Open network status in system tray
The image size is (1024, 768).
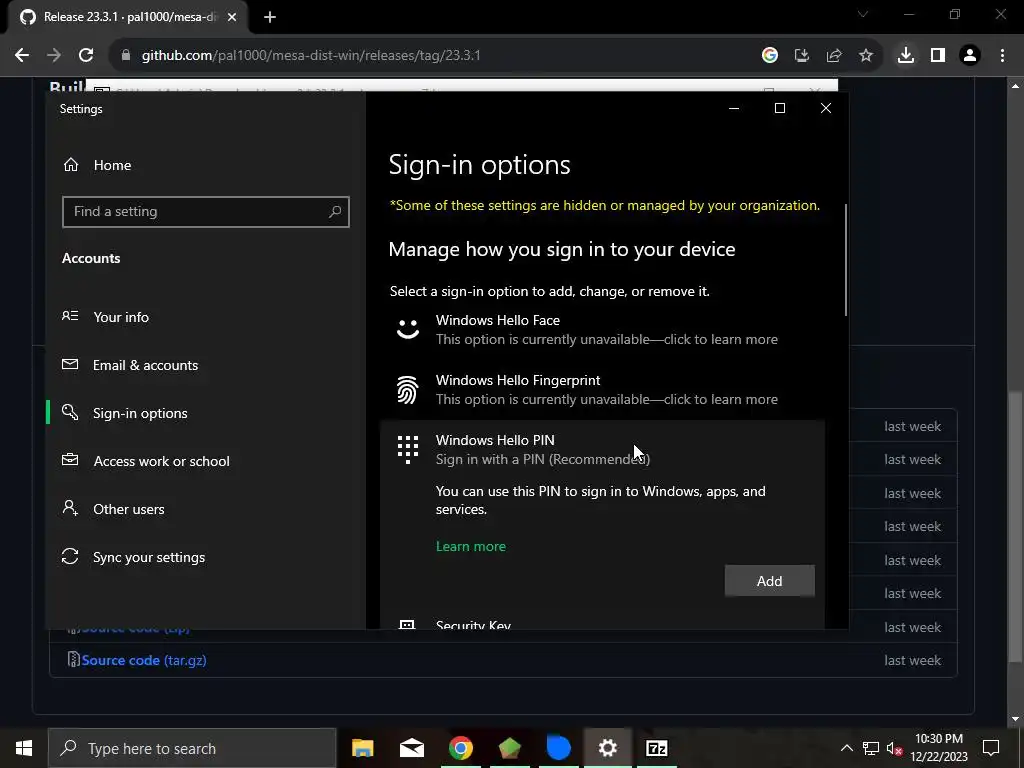pyautogui.click(x=871, y=748)
